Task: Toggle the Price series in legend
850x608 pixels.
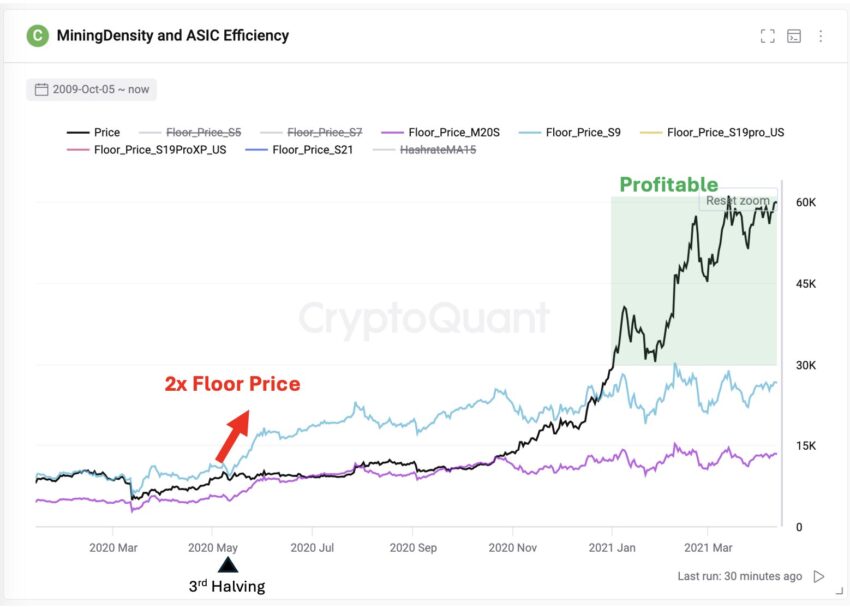Action: (93, 132)
